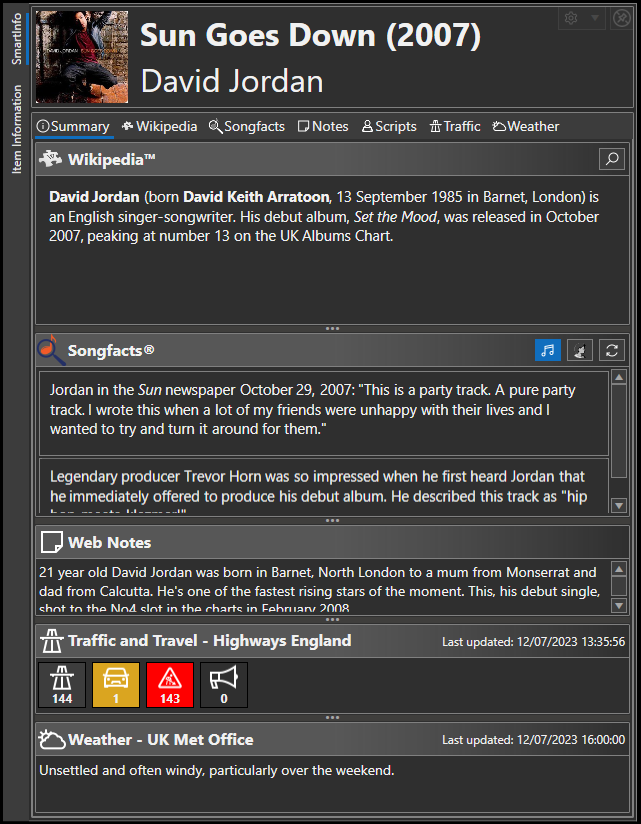Click the David Jordan album cover thumbnail
This screenshot has width=641, height=824.
pyautogui.click(x=82, y=57)
